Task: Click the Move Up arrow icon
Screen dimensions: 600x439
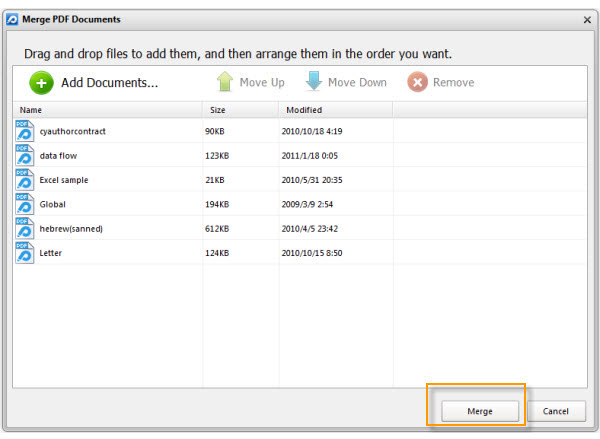Action: (225, 82)
